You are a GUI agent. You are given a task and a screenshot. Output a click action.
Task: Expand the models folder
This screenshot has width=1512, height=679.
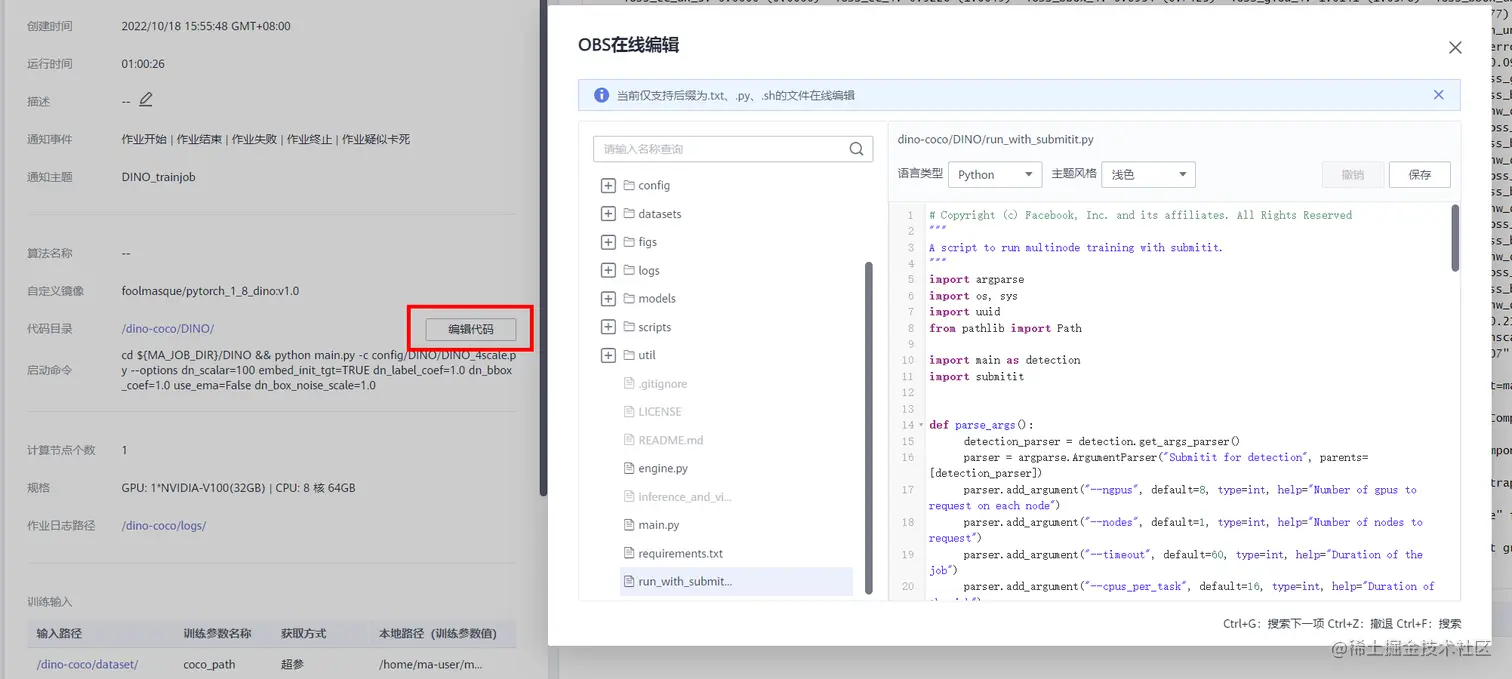point(608,298)
